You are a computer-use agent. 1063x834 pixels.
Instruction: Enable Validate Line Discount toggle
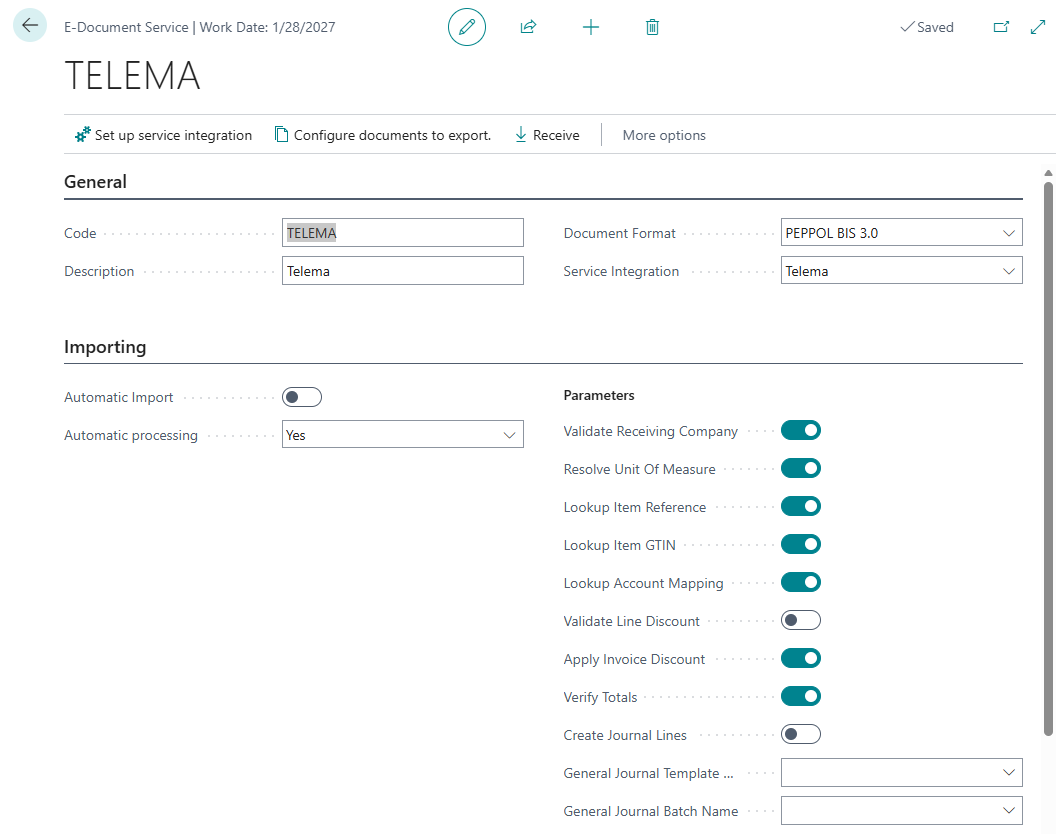click(800, 621)
